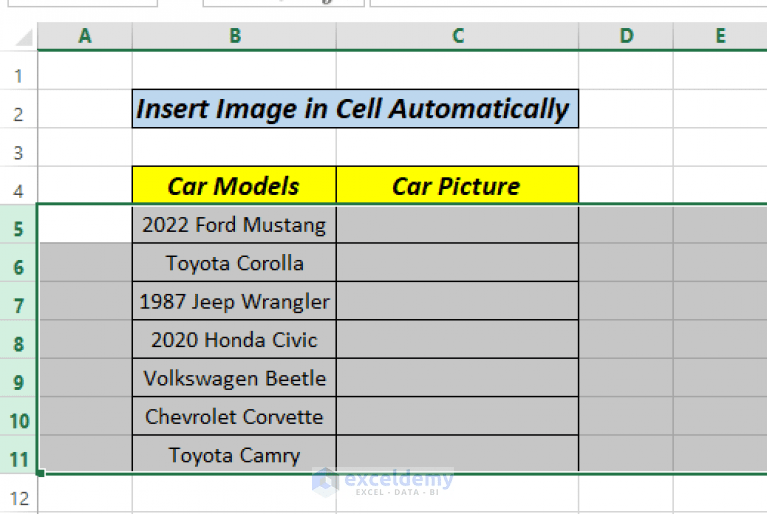The height and width of the screenshot is (514, 767).
Task: Select column E header
Action: pos(720,36)
